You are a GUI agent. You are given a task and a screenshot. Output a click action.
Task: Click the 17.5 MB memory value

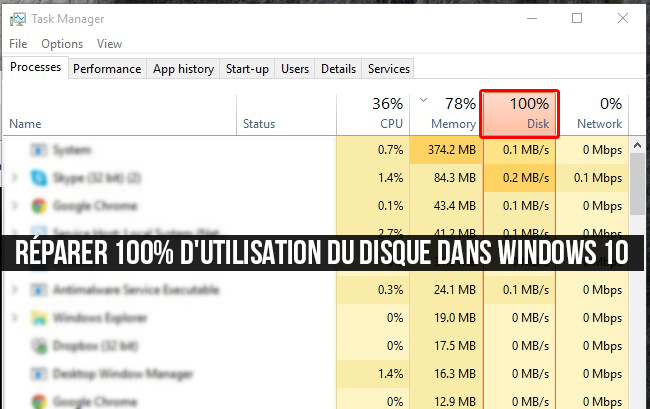[x=455, y=346]
